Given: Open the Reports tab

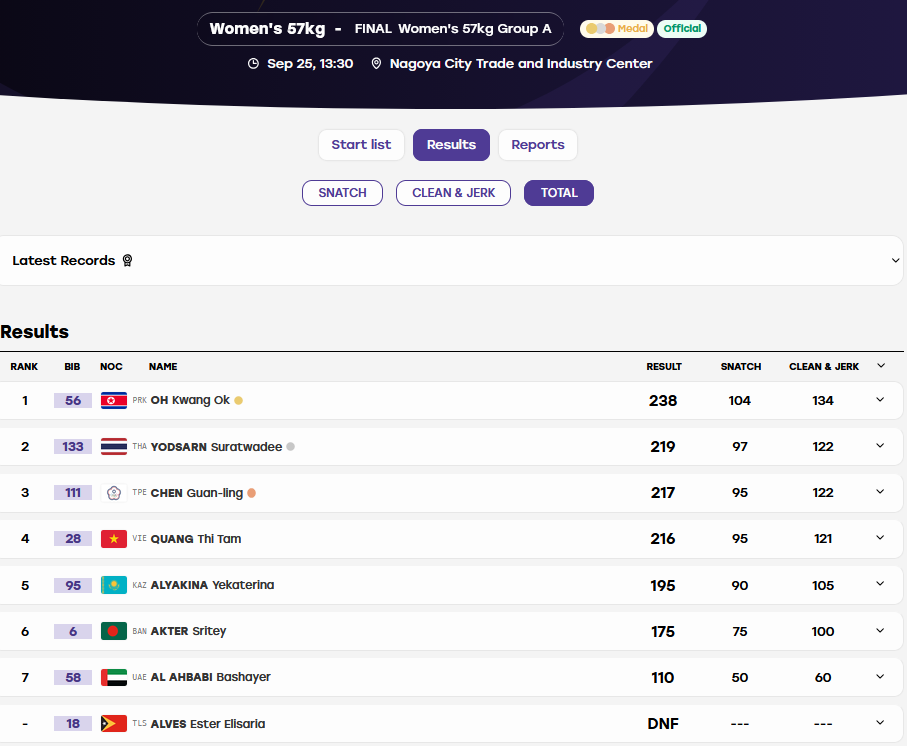Looking at the screenshot, I should coord(537,145).
